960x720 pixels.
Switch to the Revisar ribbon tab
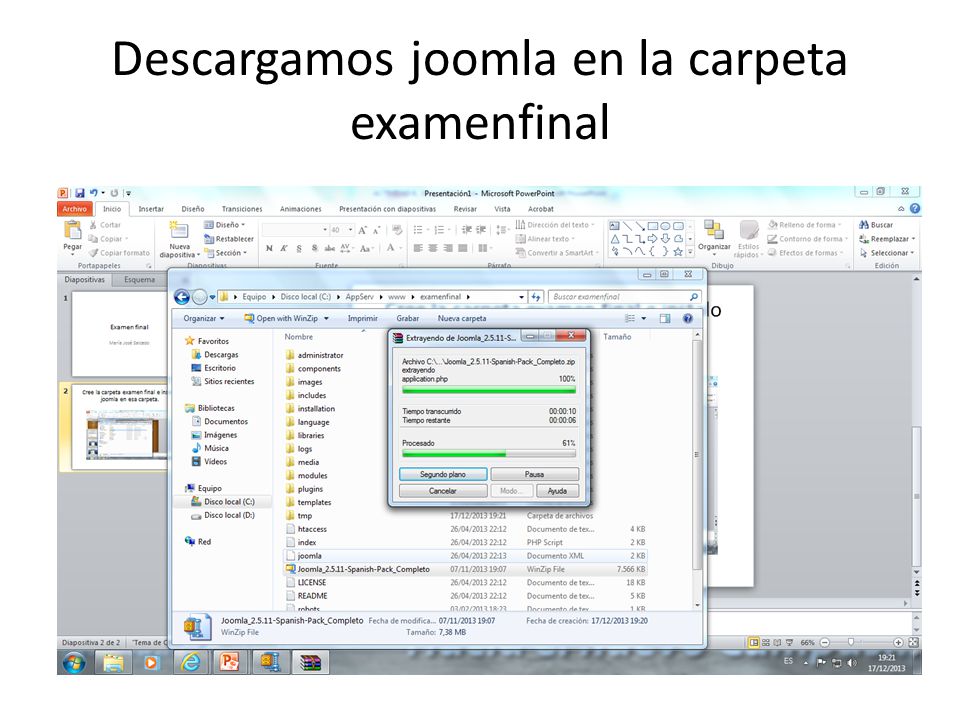pos(465,209)
